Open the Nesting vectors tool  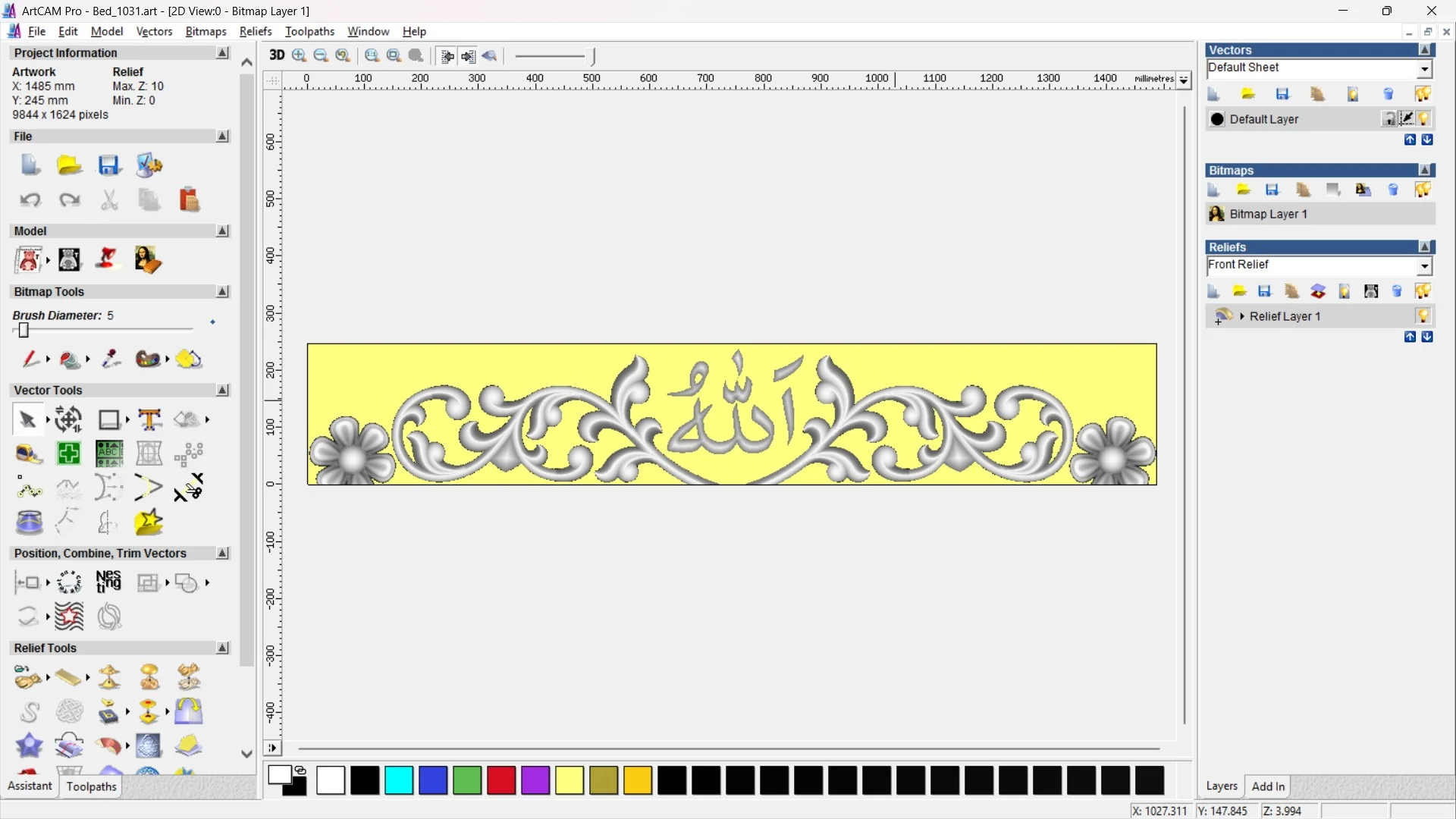(x=108, y=582)
